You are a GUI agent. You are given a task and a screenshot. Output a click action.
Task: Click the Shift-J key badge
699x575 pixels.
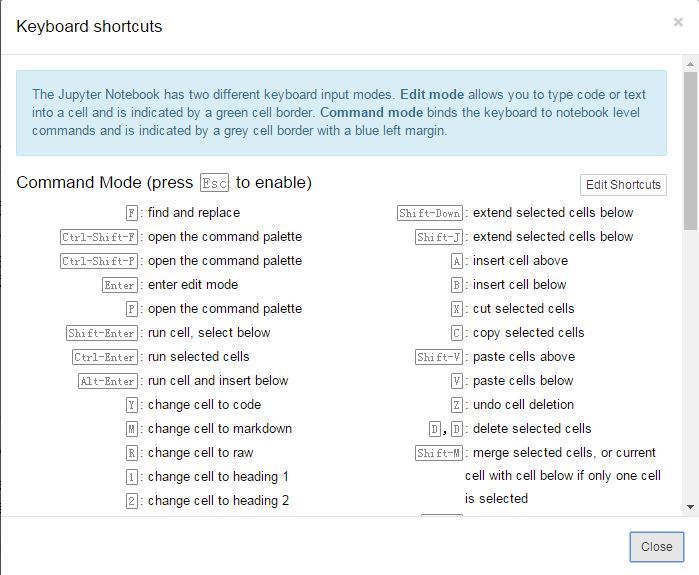439,237
